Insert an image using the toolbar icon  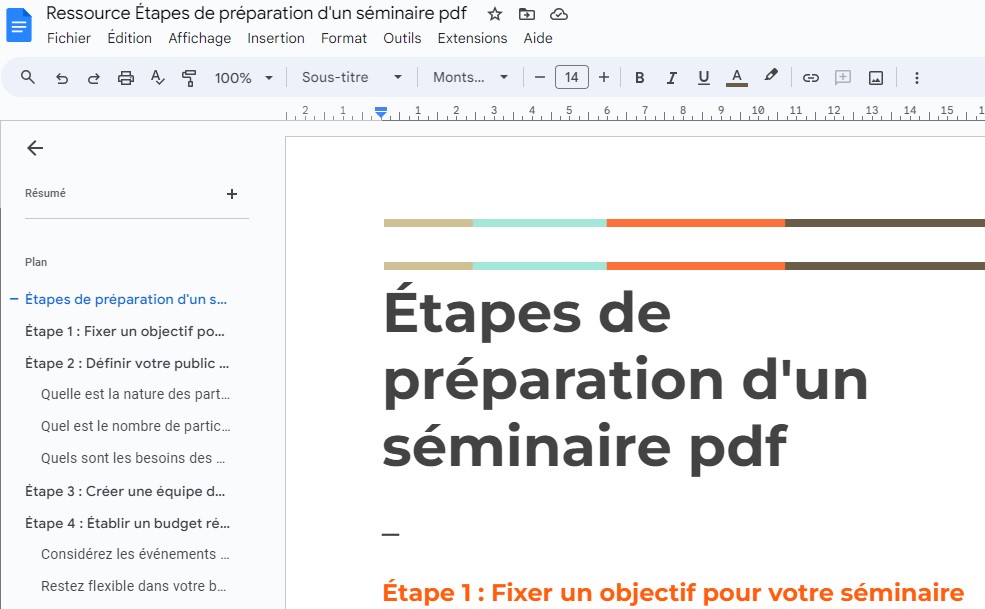(x=875, y=77)
